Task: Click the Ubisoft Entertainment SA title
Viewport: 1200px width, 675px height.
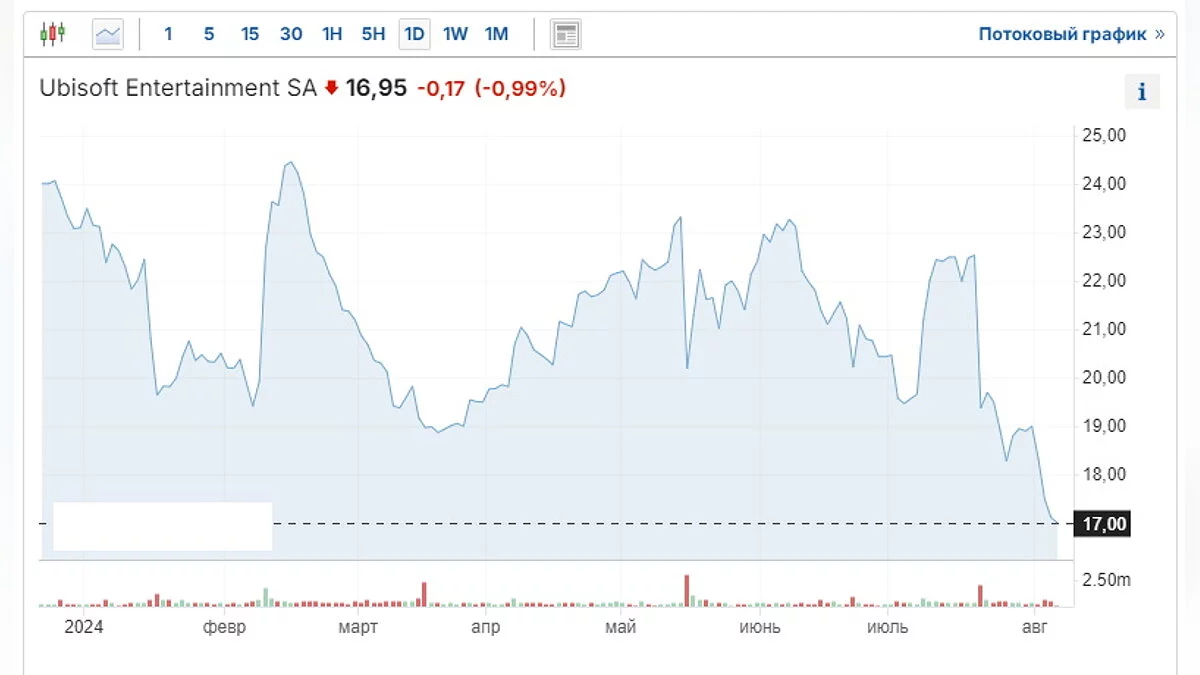Action: [178, 88]
